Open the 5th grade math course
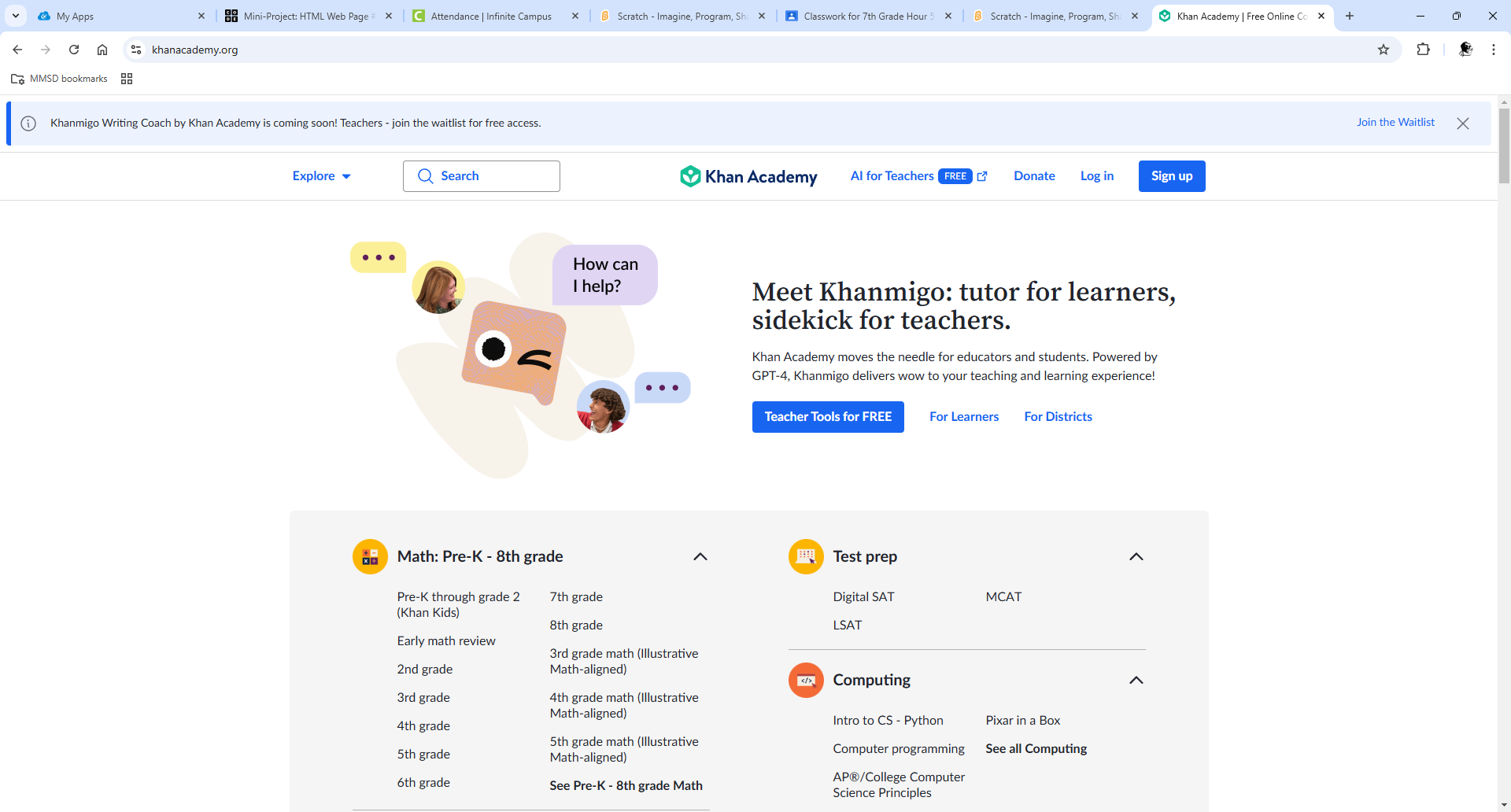 click(x=423, y=755)
